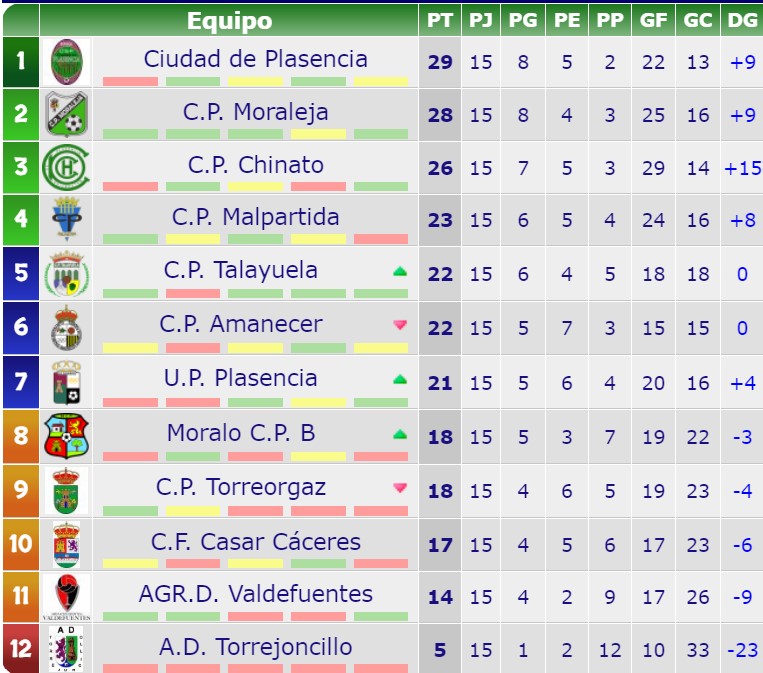Viewport: 763px width, 673px height.
Task: Click the DG goal difference header
Action: (x=742, y=20)
